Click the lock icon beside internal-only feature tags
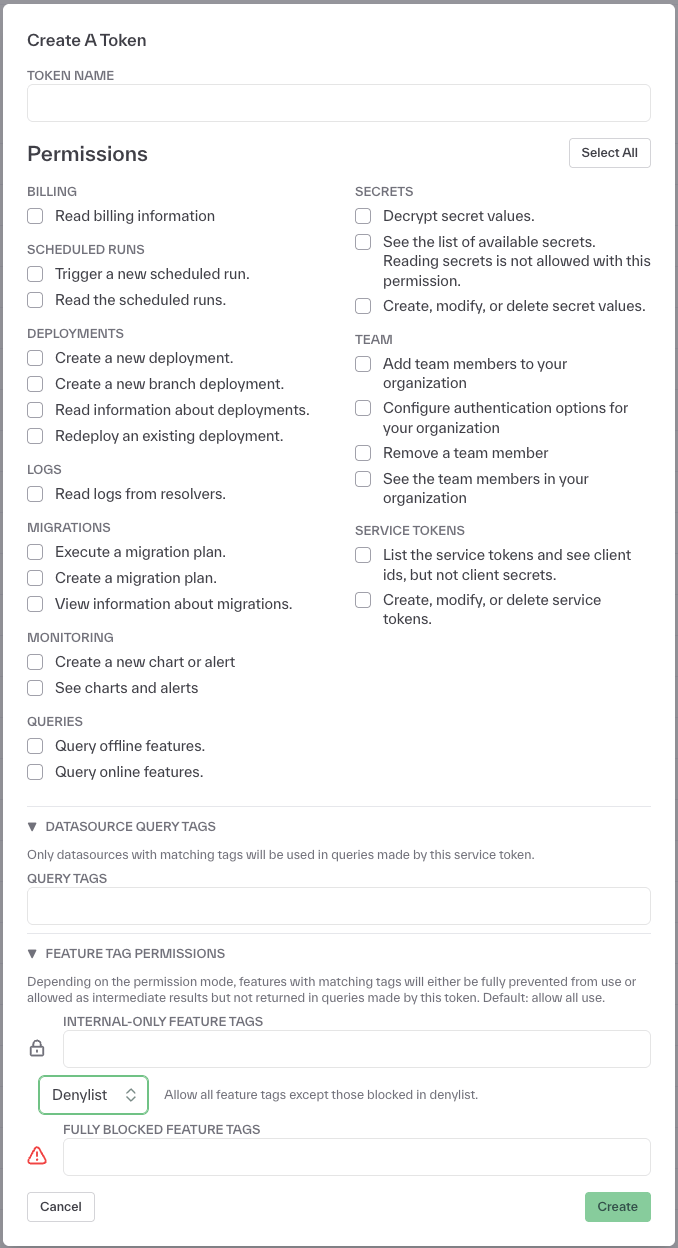The height and width of the screenshot is (1248, 678). point(36,1048)
